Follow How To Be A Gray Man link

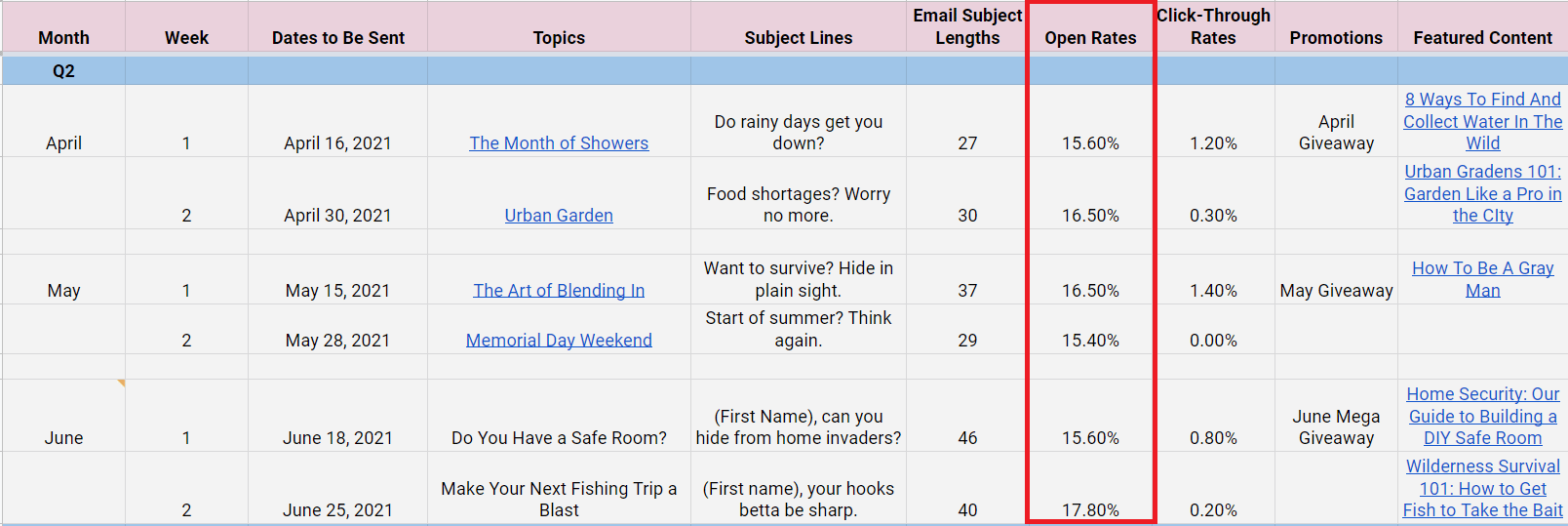click(1482, 279)
